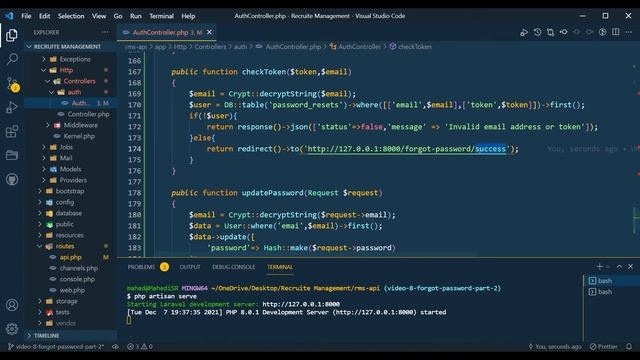The width and height of the screenshot is (640, 360).
Task: Click the eye icon in status bar
Action: [x=116, y=347]
